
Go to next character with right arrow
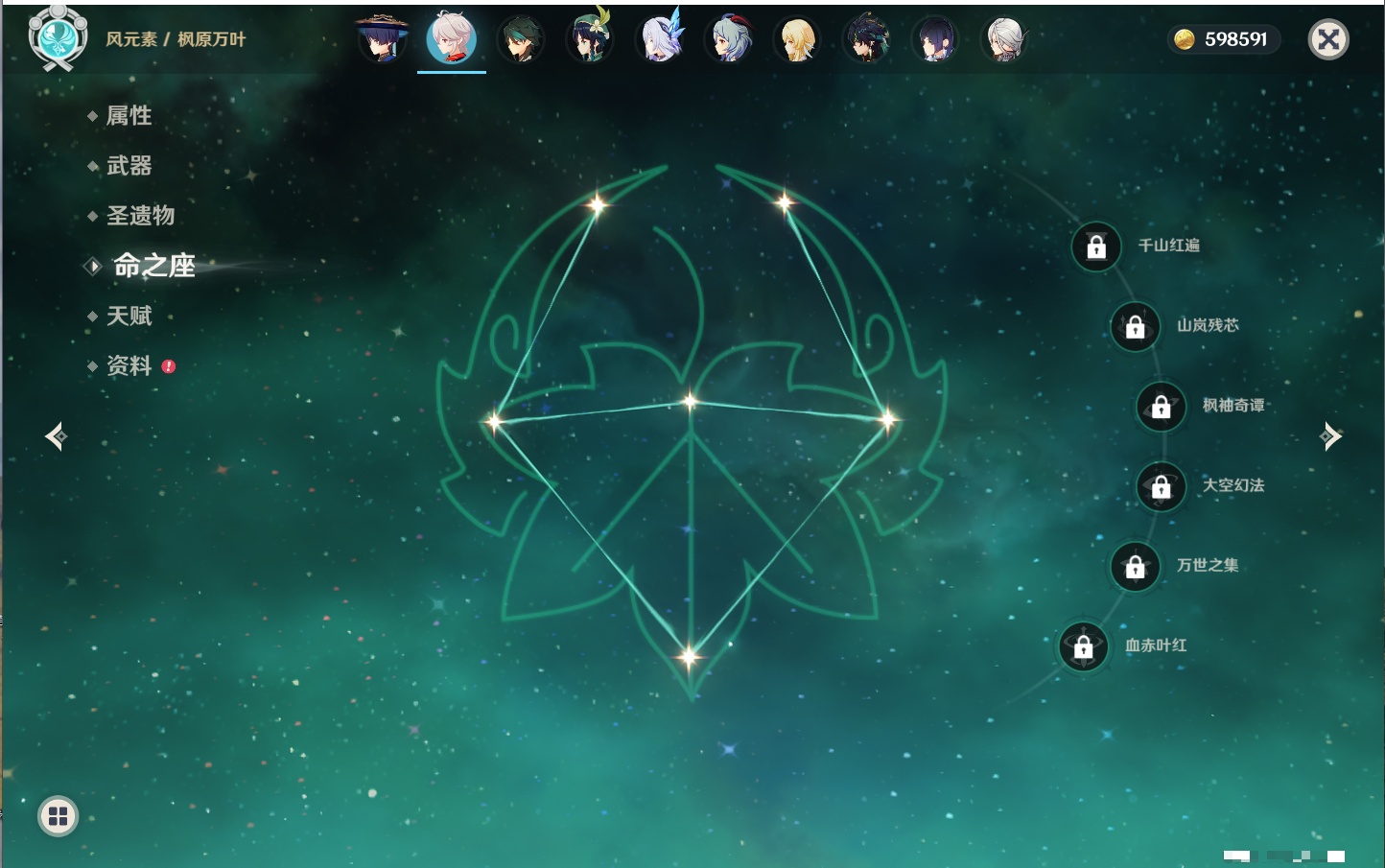pyautogui.click(x=1330, y=436)
